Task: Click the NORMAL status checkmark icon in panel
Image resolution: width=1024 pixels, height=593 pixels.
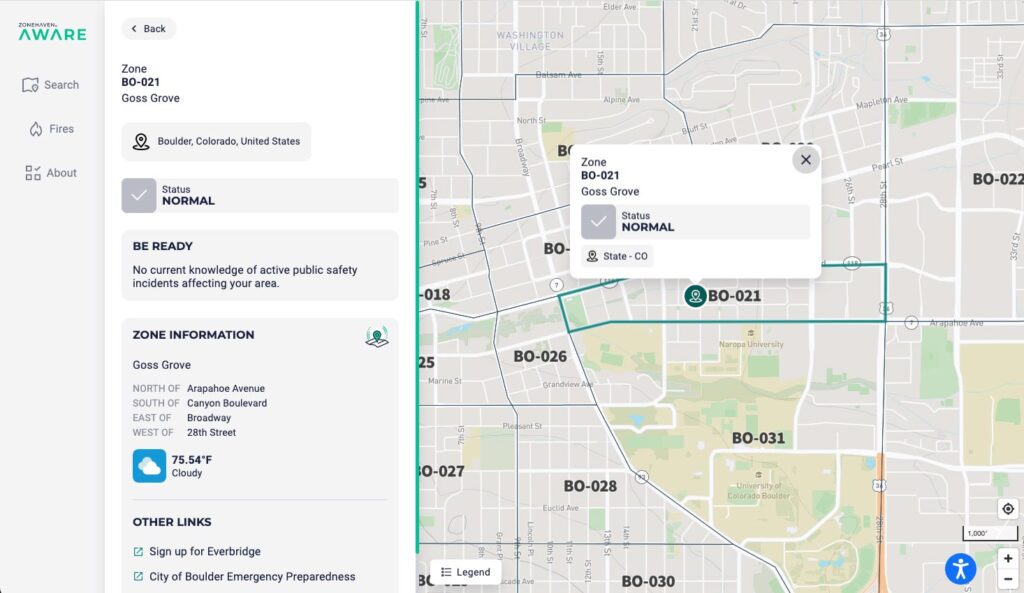Action: 139,195
